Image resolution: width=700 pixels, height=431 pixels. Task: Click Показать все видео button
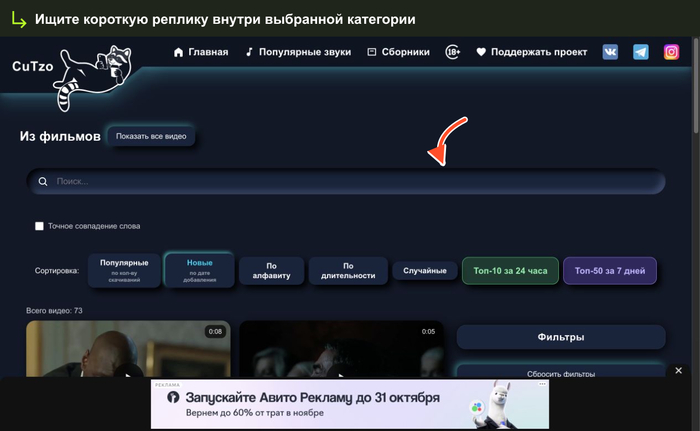pyautogui.click(x=151, y=136)
